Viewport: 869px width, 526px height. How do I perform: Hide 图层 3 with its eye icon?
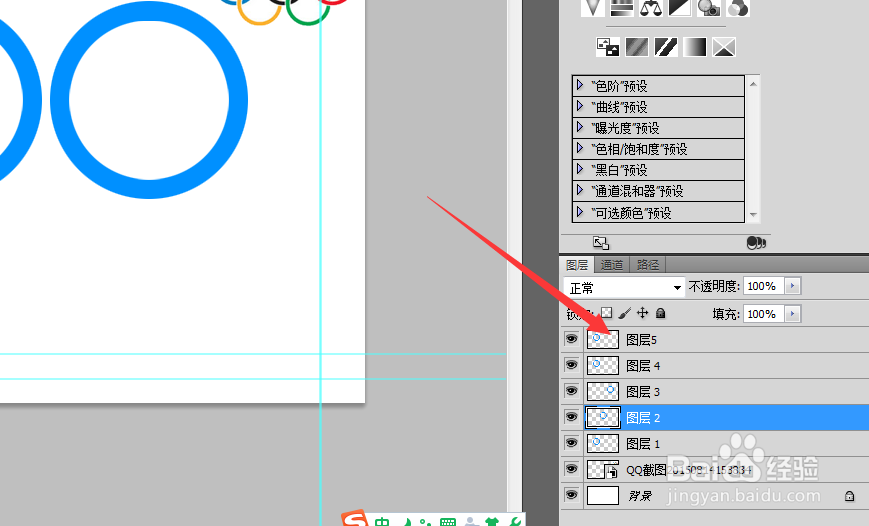coord(571,391)
